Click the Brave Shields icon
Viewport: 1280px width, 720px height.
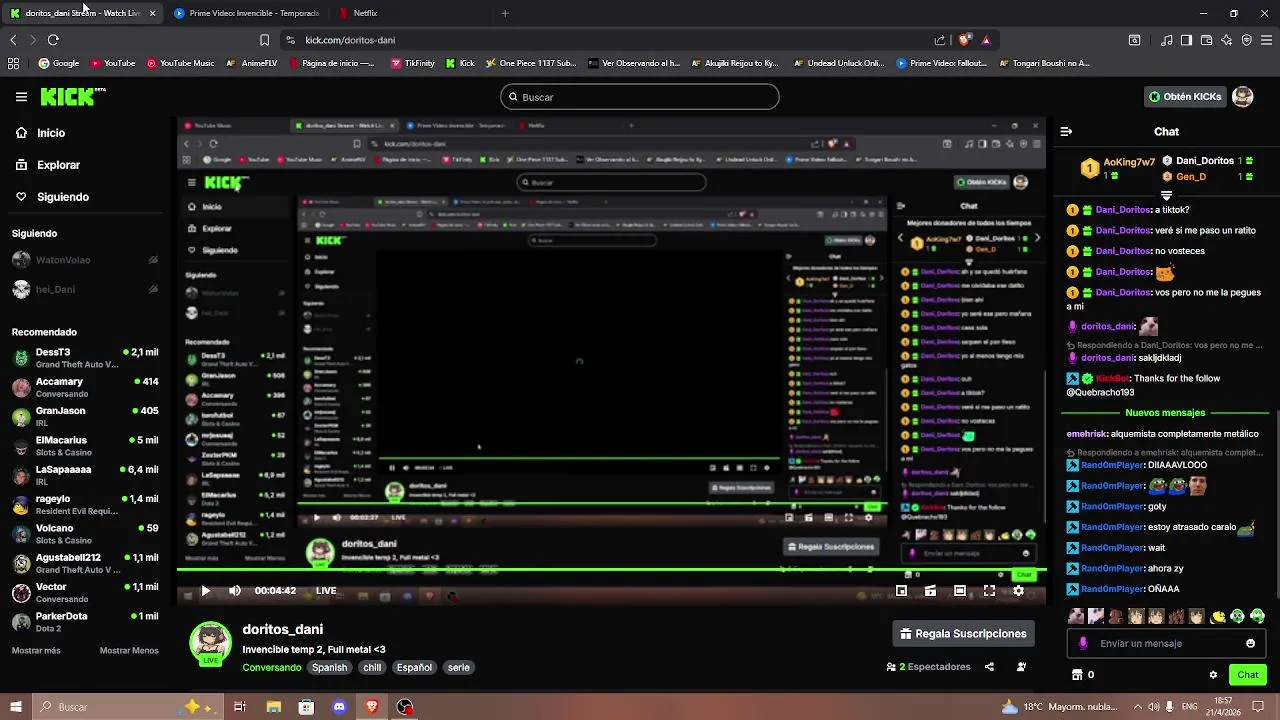(964, 40)
